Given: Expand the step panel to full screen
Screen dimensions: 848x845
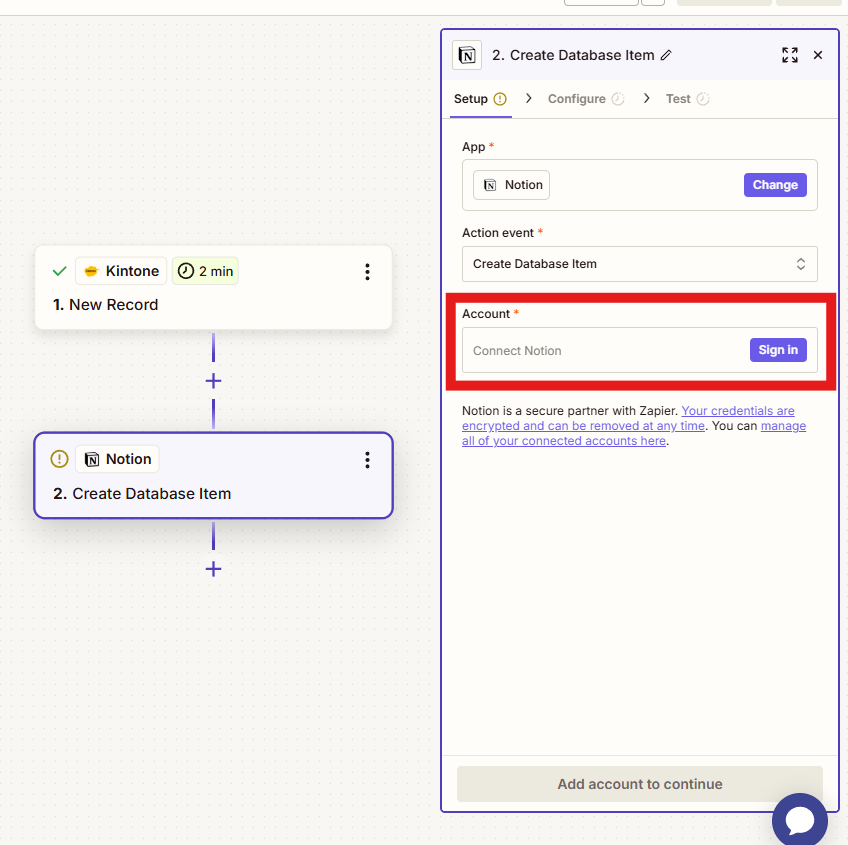Looking at the screenshot, I should [790, 55].
